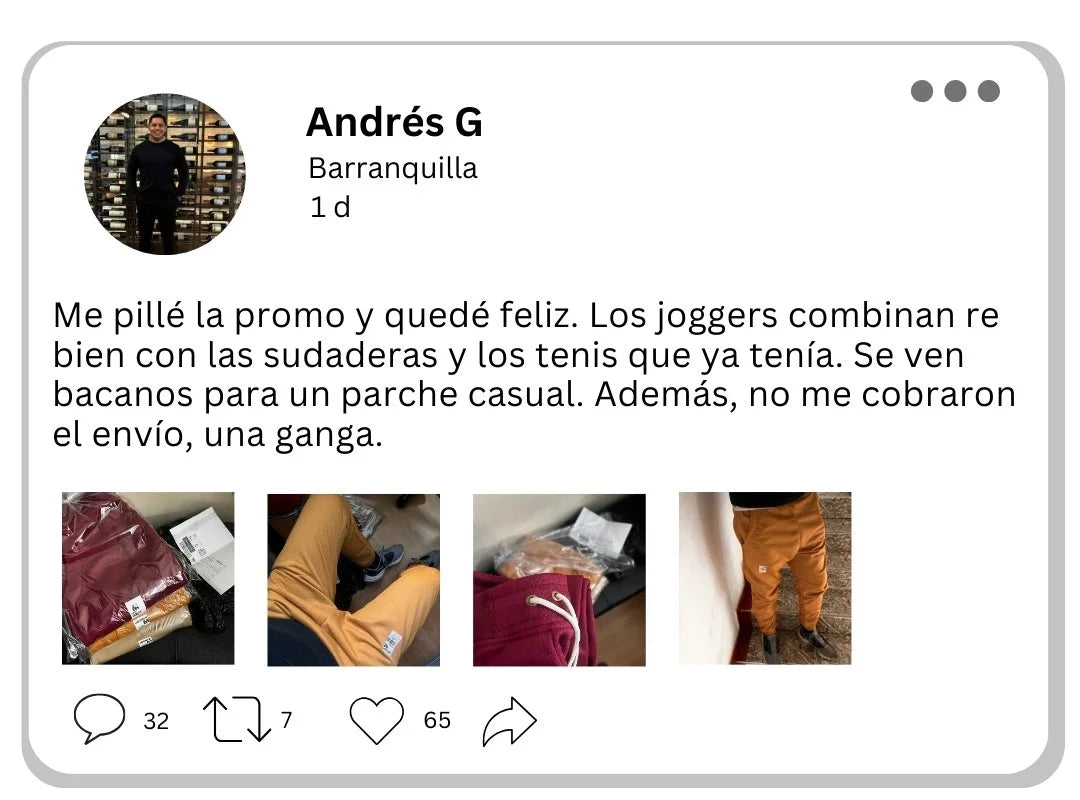Image resolution: width=1080 pixels, height=800 pixels.
Task: Click the 1 d timestamp
Action: click(330, 207)
